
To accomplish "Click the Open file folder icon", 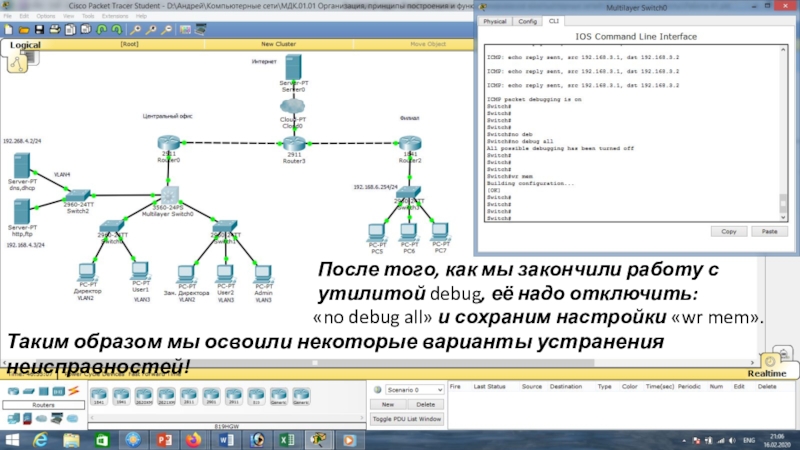I will [x=23, y=30].
